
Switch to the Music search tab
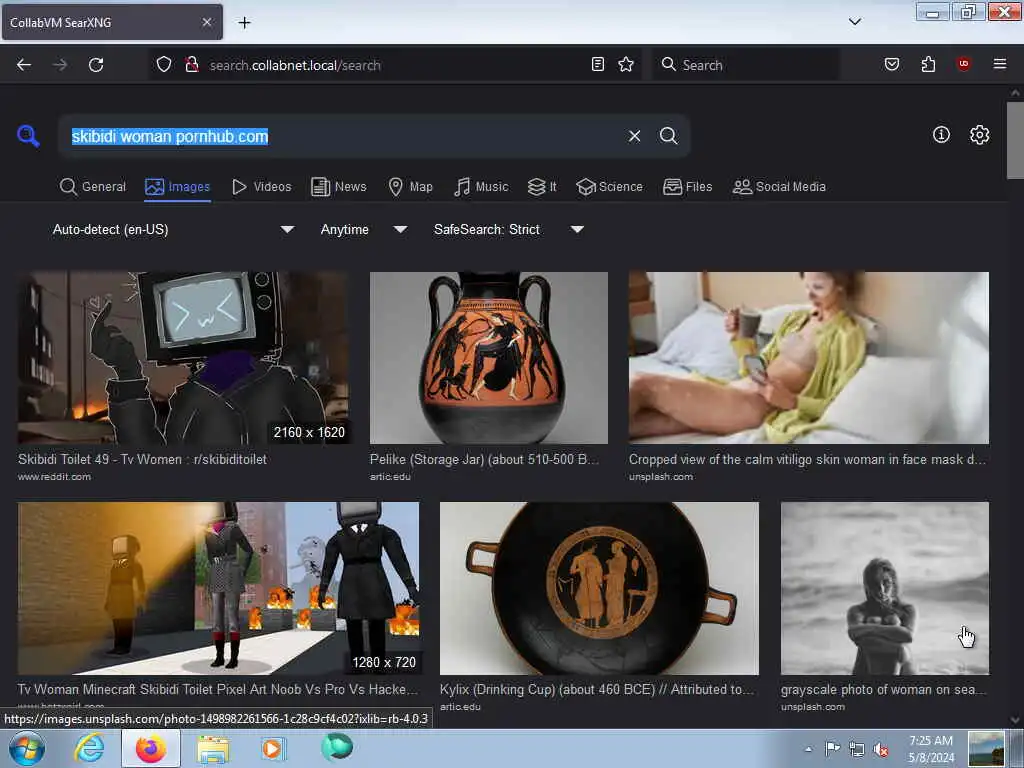(481, 187)
